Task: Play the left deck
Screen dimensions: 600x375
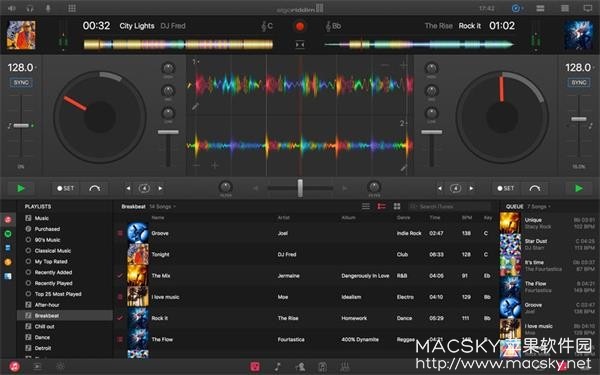Action: (x=21, y=188)
